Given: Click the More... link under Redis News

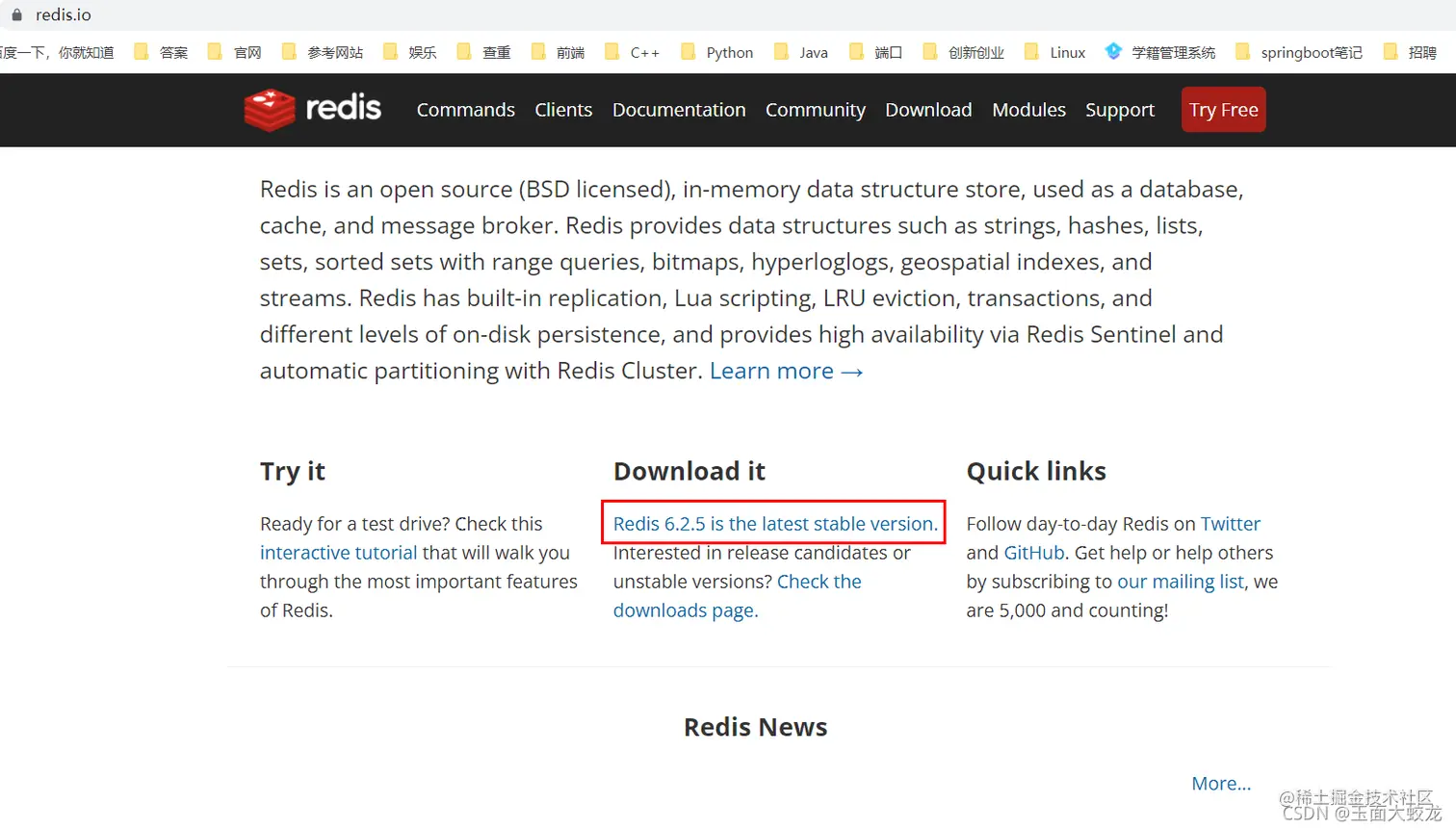Looking at the screenshot, I should coord(1221,784).
